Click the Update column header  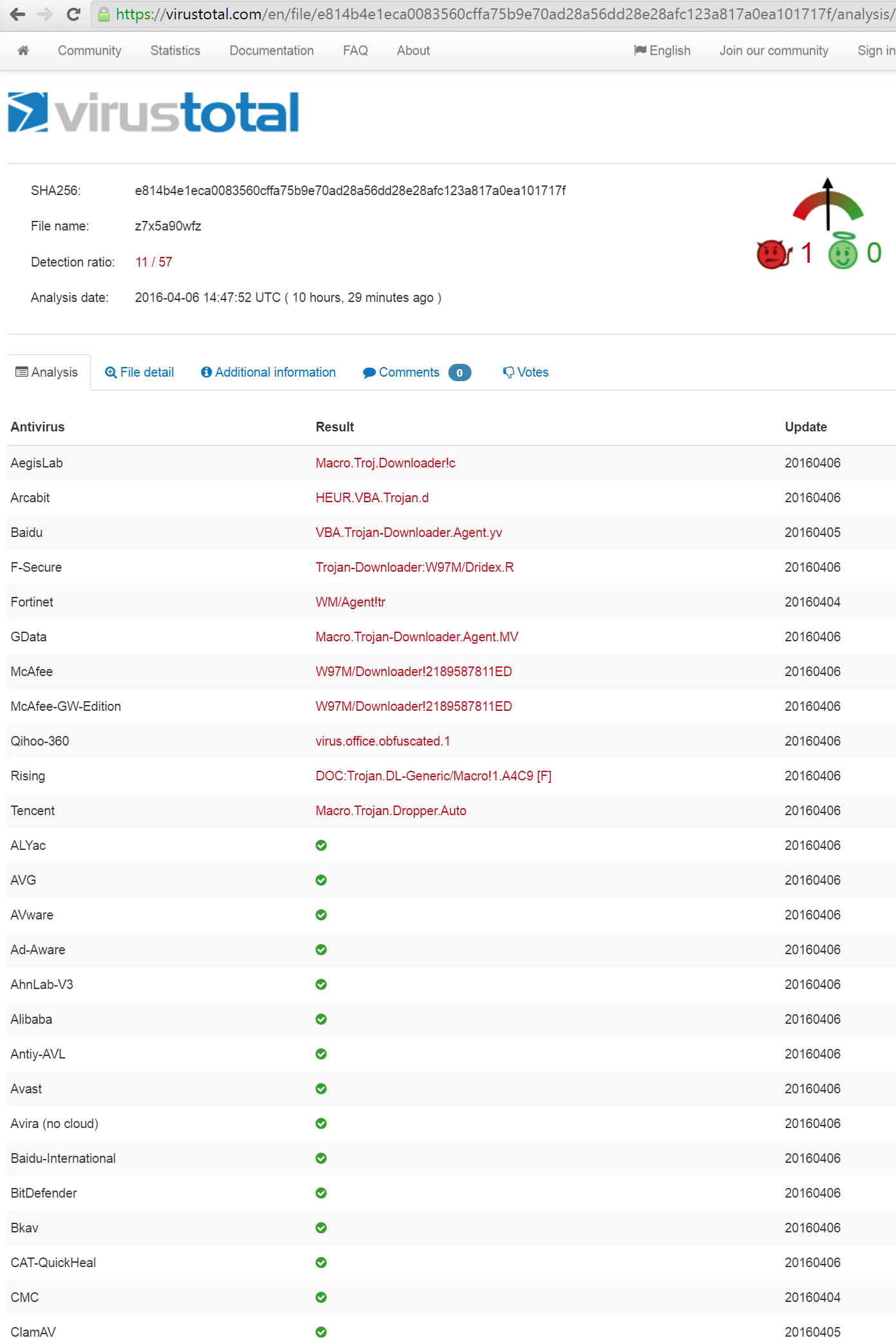[x=806, y=427]
